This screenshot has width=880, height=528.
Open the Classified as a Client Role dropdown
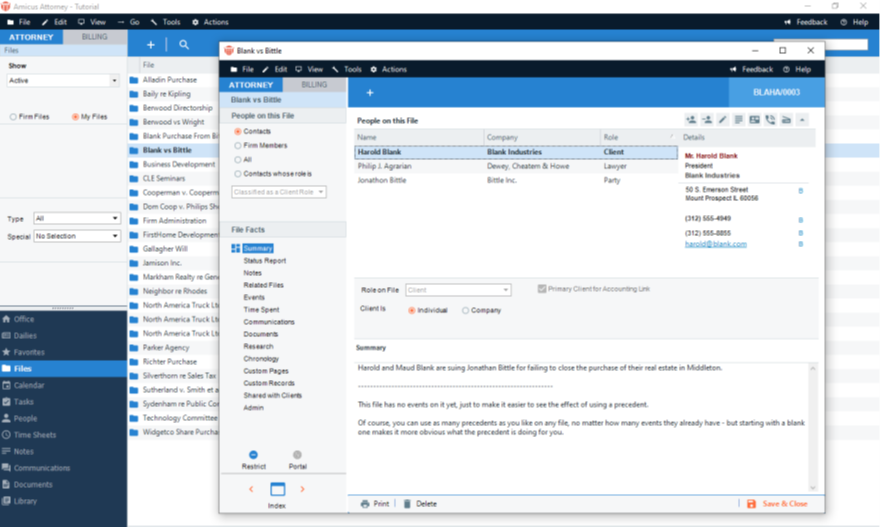279,192
